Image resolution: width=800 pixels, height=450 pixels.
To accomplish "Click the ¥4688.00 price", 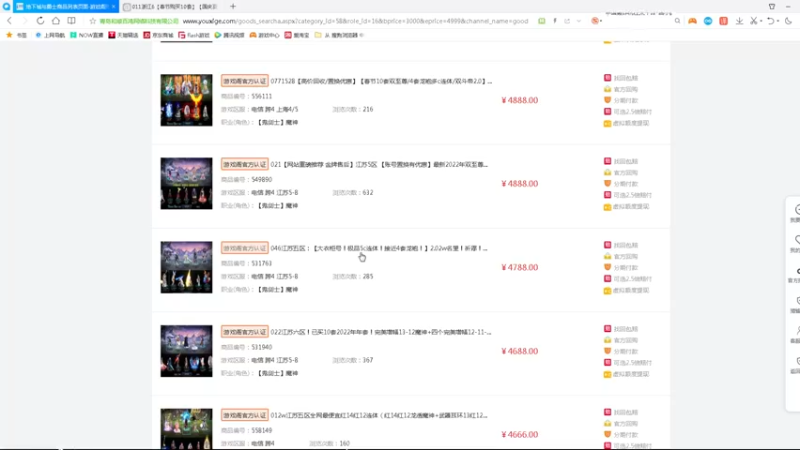I will click(519, 351).
